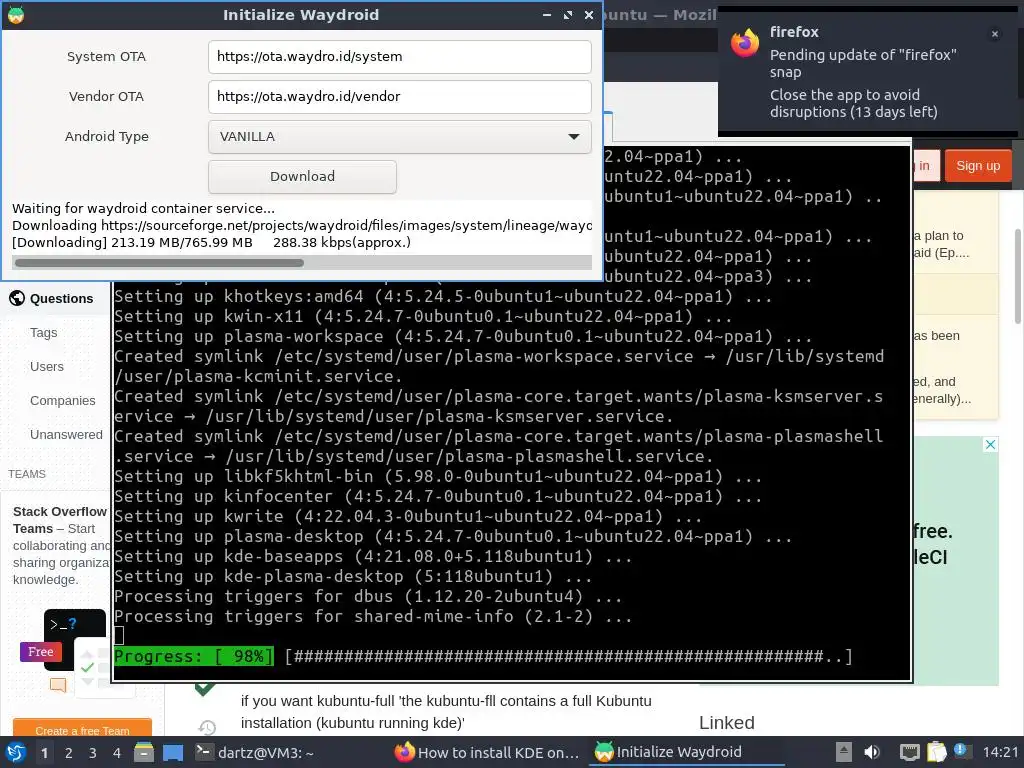1024x768 pixels.
Task: Switch to virtual desktop 3
Action: click(x=93, y=753)
